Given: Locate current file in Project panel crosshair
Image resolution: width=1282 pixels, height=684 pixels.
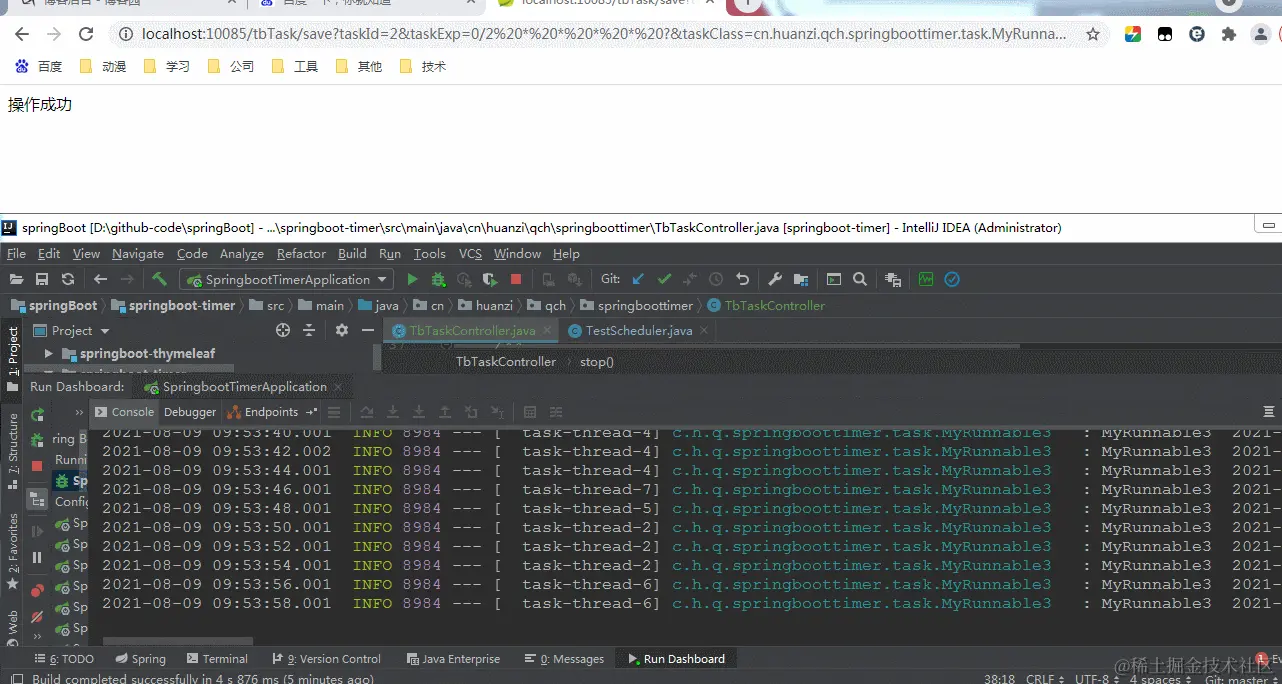Looking at the screenshot, I should [283, 330].
